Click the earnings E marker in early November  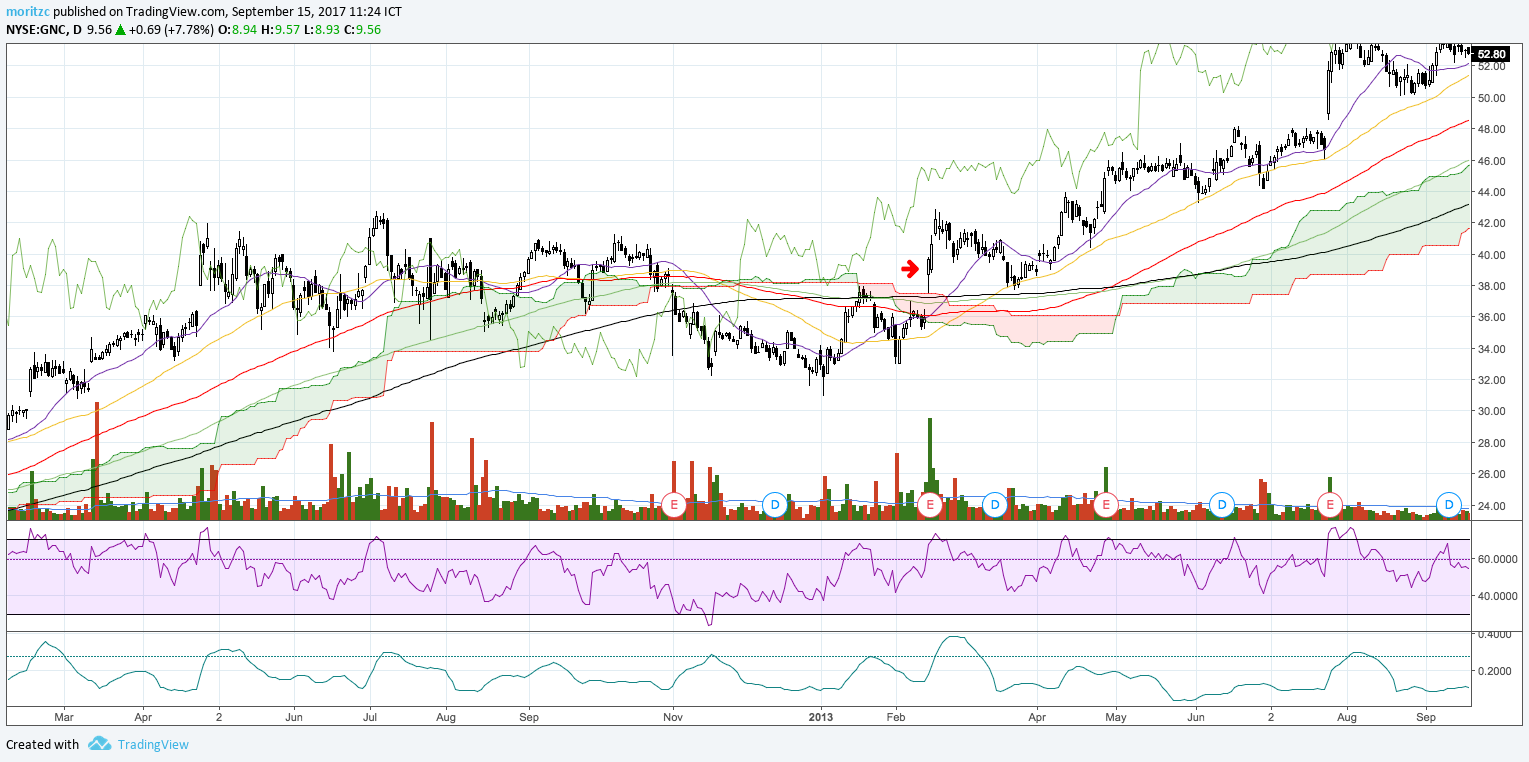(674, 504)
